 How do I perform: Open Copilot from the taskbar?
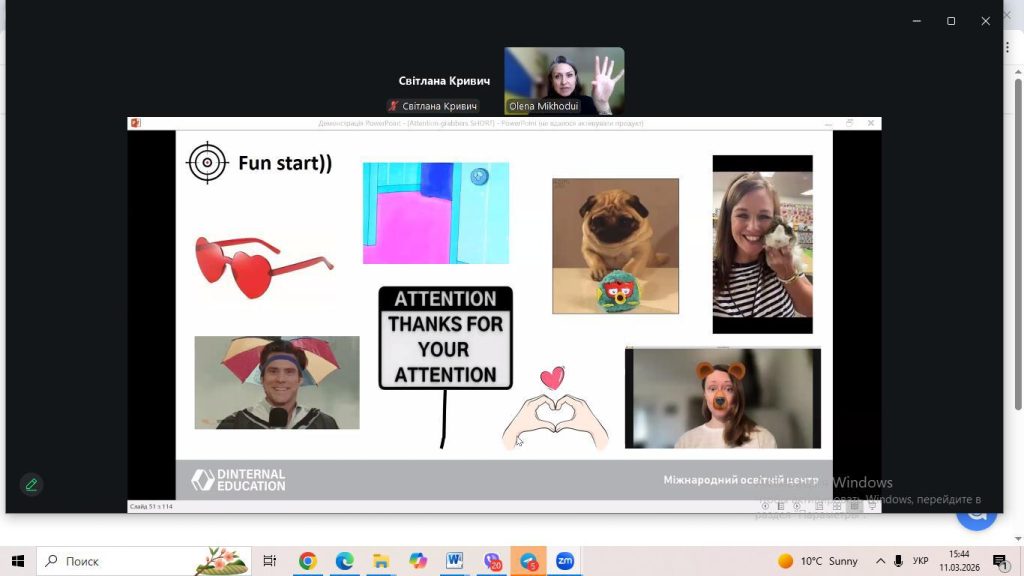tap(418, 561)
